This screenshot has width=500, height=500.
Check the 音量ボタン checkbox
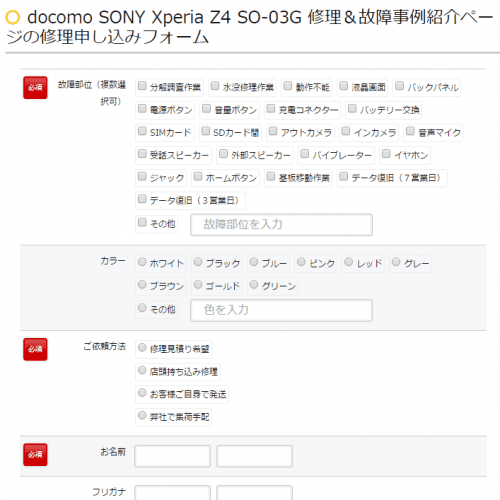207,109
